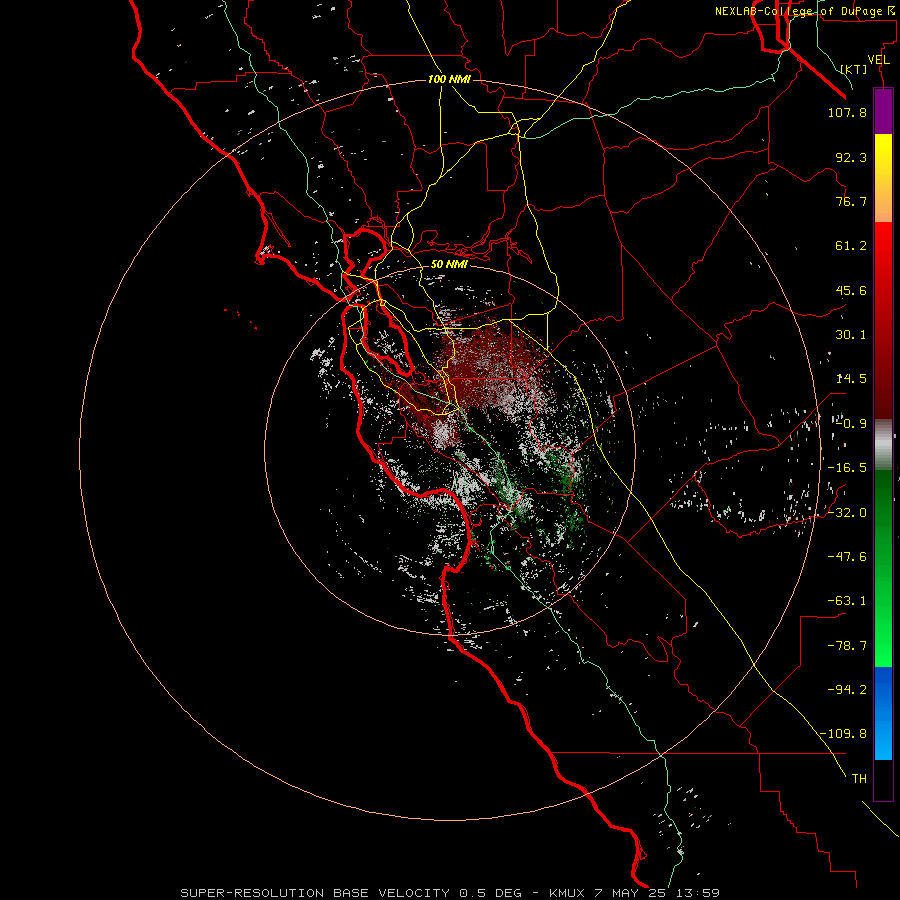Click the 50 NMI range ring label

(449, 264)
